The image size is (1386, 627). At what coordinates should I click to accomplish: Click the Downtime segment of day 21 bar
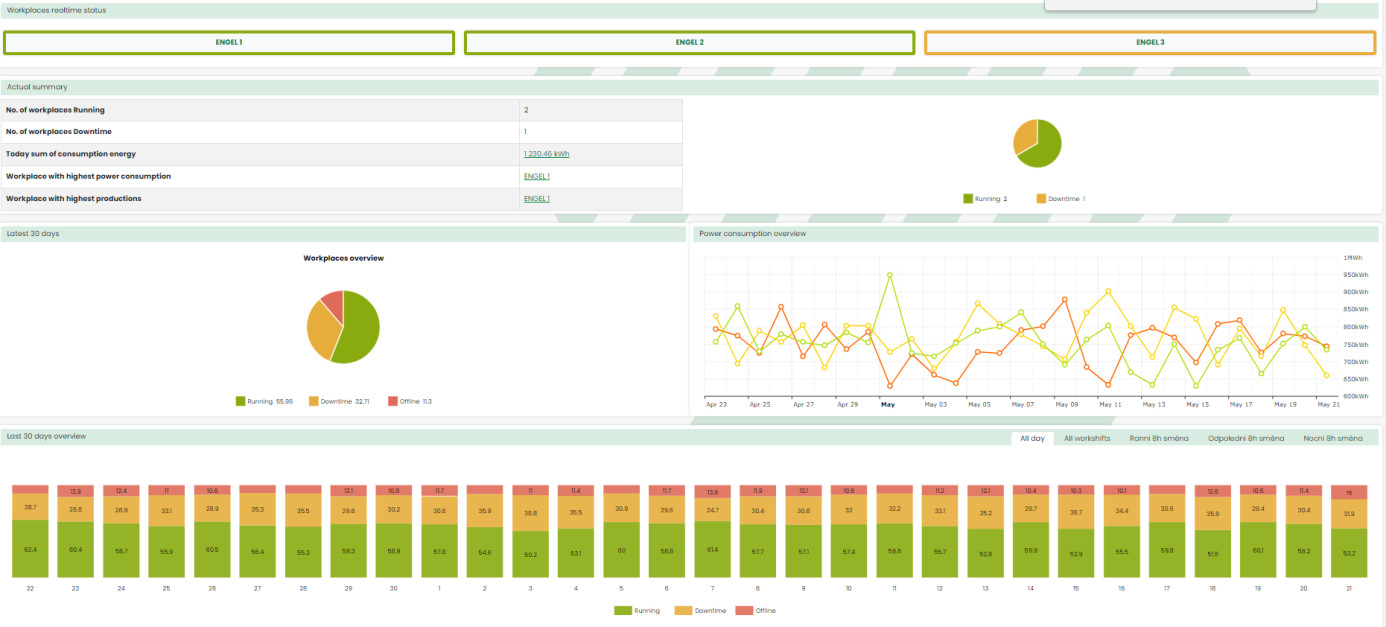click(1349, 514)
